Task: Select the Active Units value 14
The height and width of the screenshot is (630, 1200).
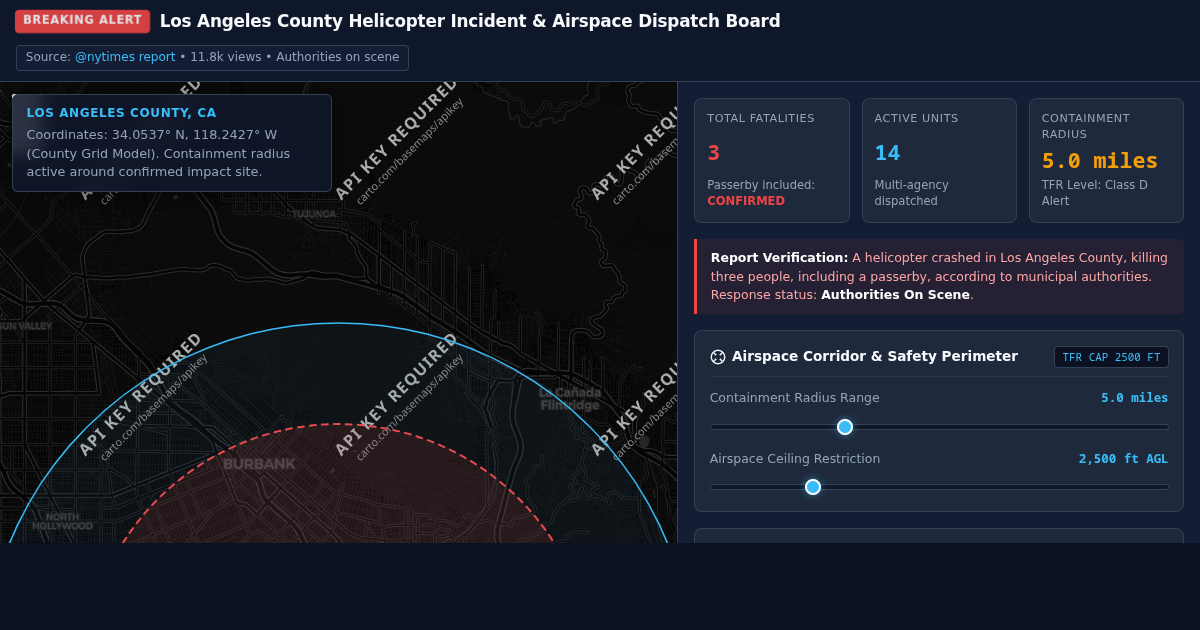Action: (887, 153)
